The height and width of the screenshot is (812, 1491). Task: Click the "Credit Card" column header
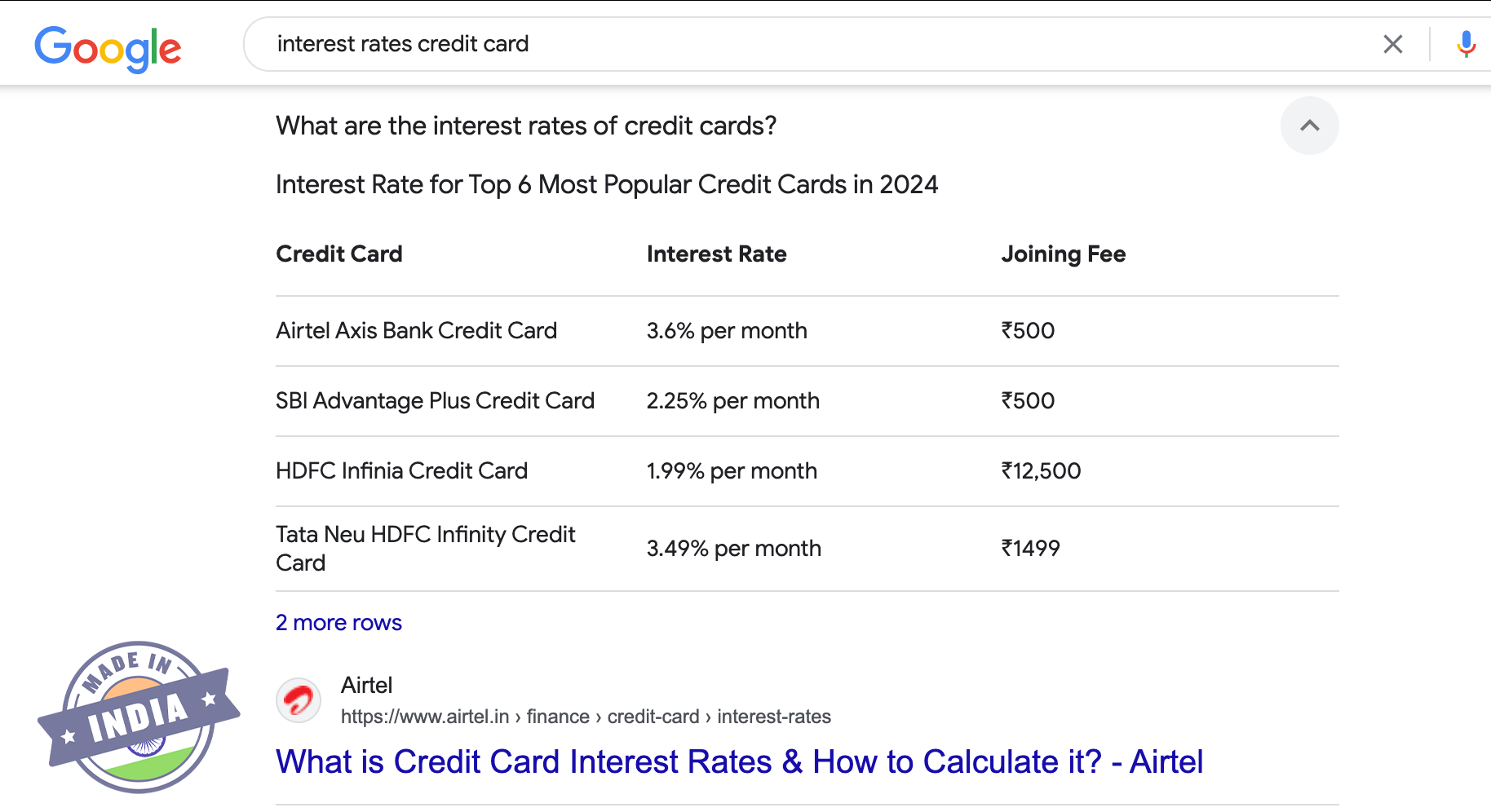point(339,254)
